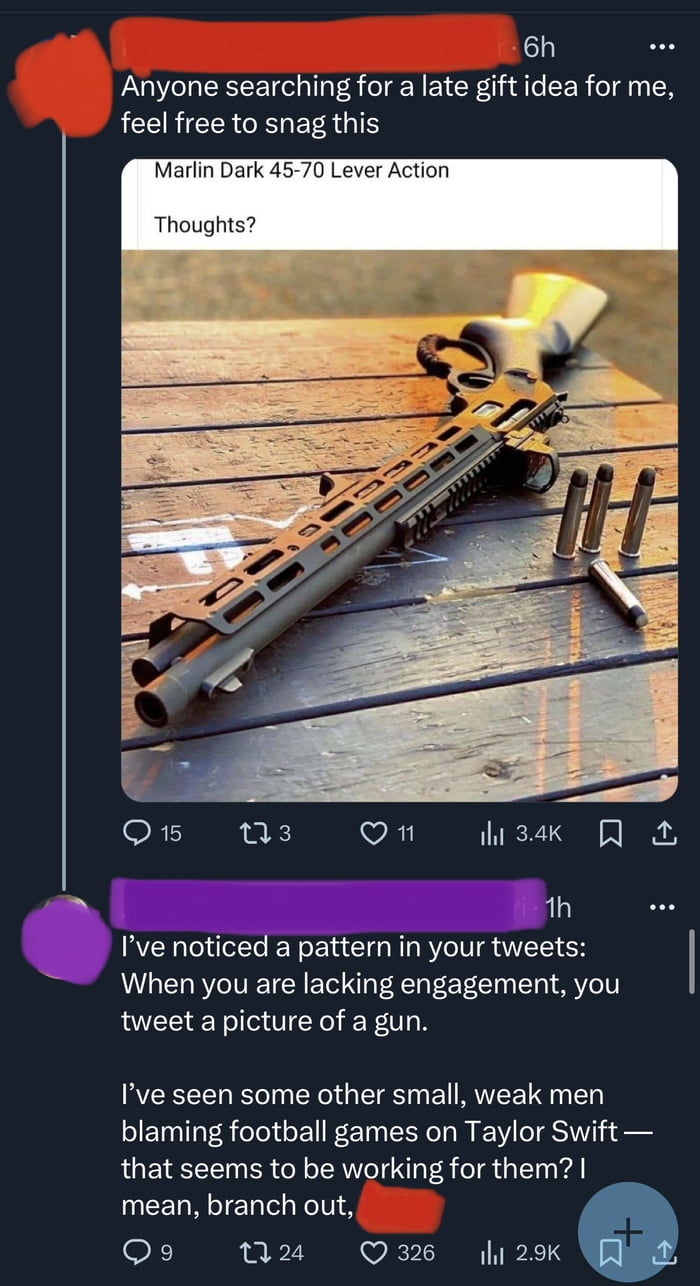Open quoted post titled Marlin Dark 45-70

[399, 196]
